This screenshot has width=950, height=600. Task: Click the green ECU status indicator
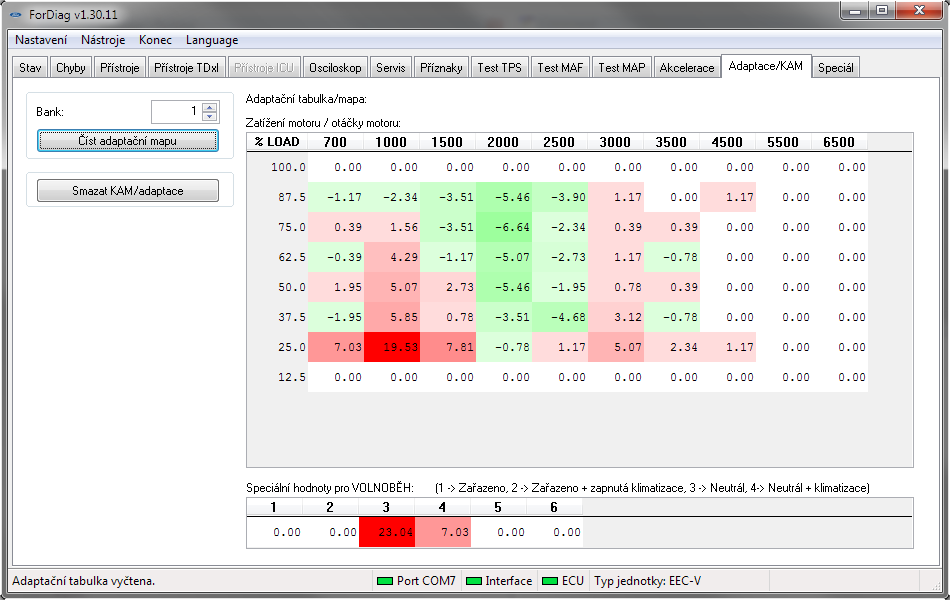(549, 581)
